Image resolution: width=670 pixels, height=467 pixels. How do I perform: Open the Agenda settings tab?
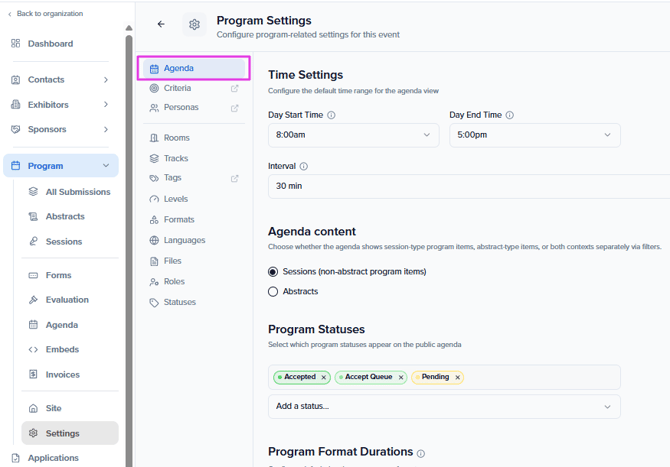[x=194, y=68]
